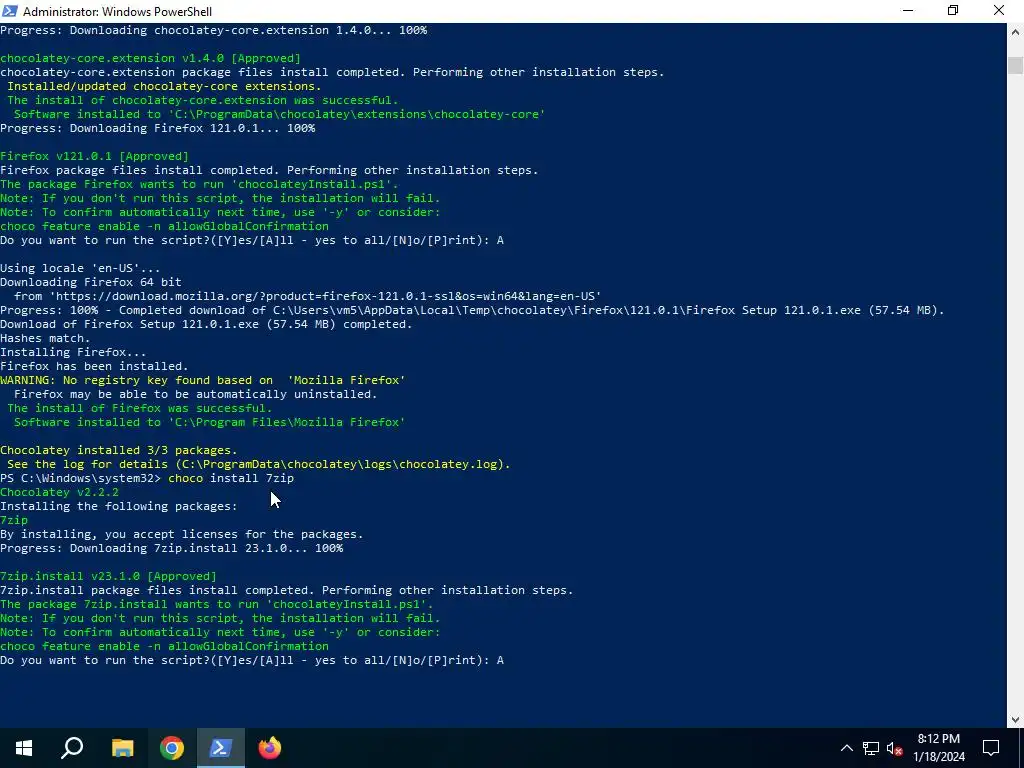
Task: Click '7zip.install v23.1.0 [Approved]' line
Action: click(108, 576)
